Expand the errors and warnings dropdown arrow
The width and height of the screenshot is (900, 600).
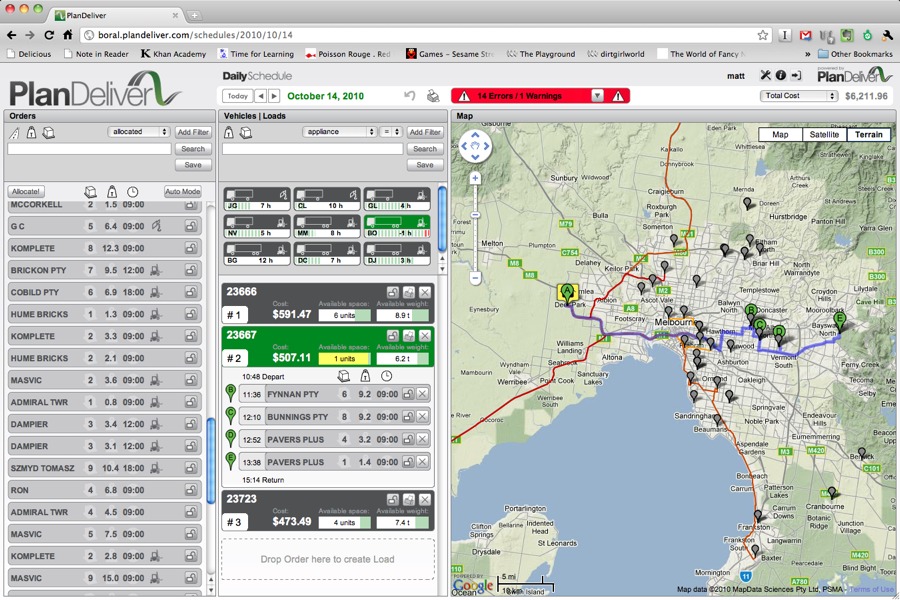[598, 96]
